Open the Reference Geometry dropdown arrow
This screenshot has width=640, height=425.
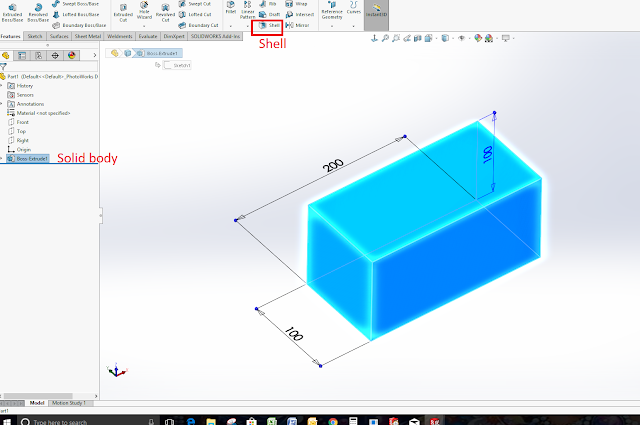click(x=332, y=26)
